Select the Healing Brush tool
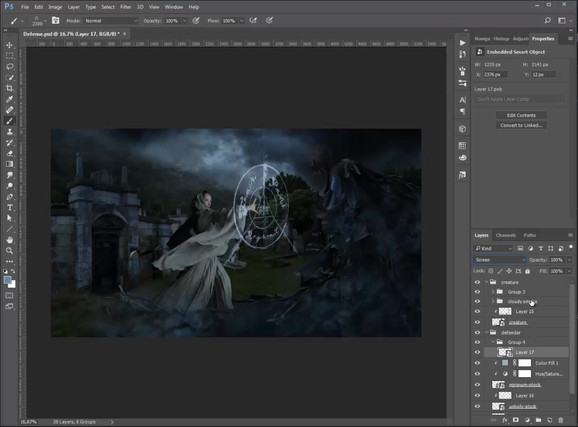Viewport: 578px width, 427px height. pyautogui.click(x=10, y=110)
